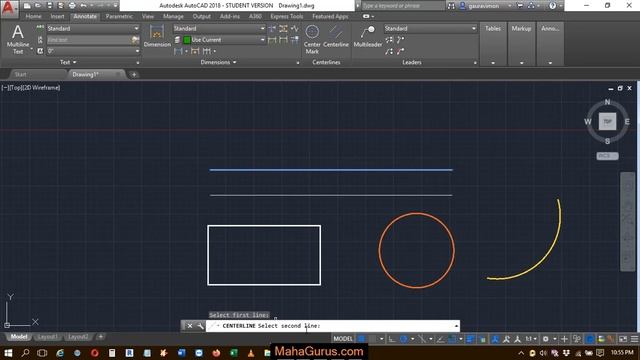
Task: Click the Undo arrow in quick access toolbar
Action: point(84,6)
